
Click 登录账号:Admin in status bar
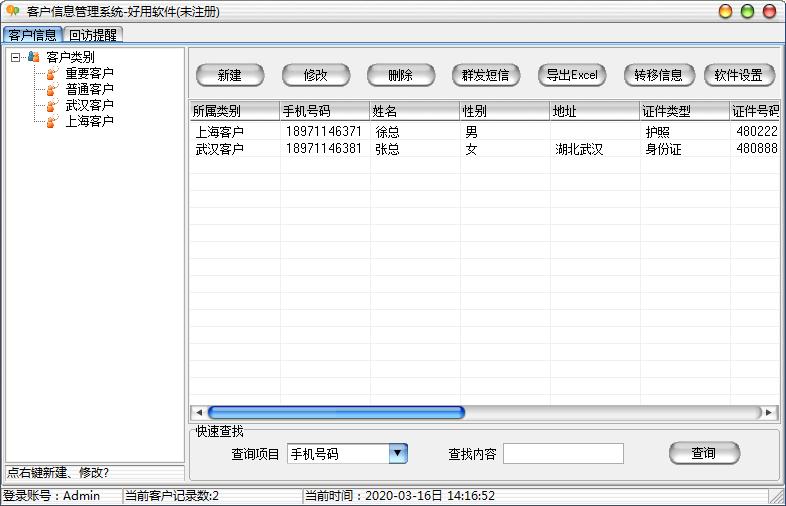click(x=52, y=496)
